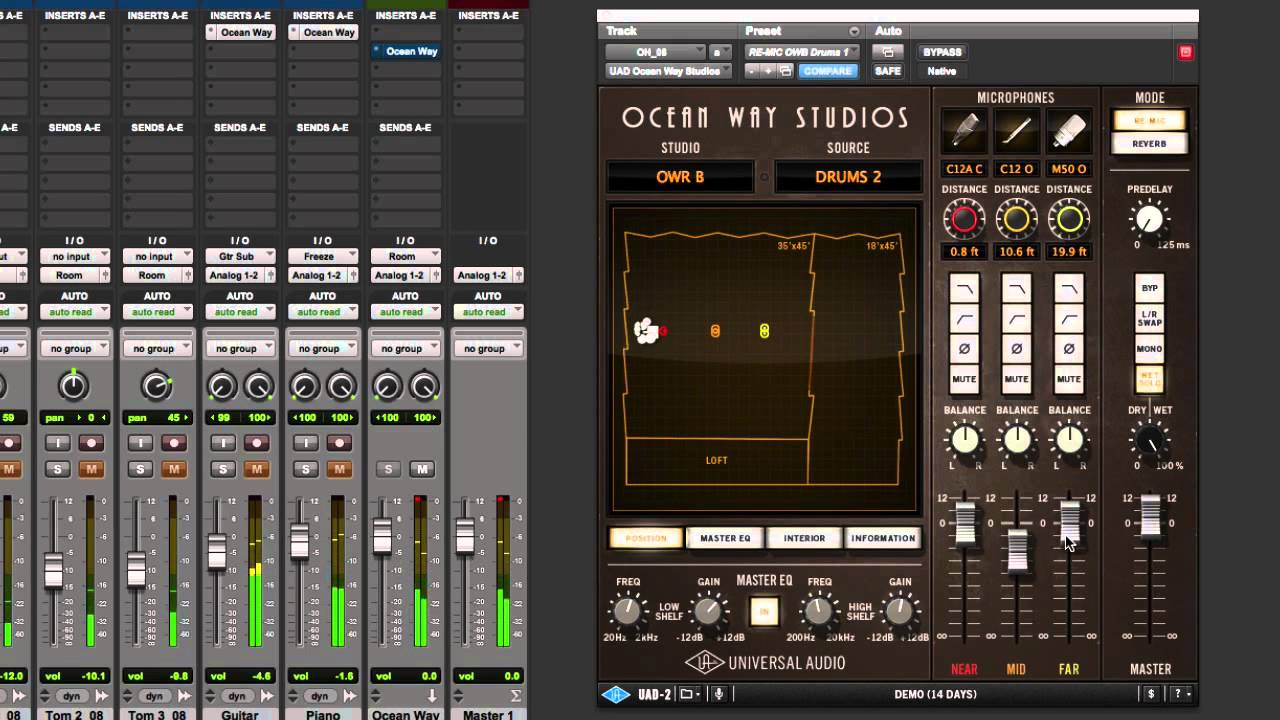Click the Mid microphone level fader

click(1017, 550)
